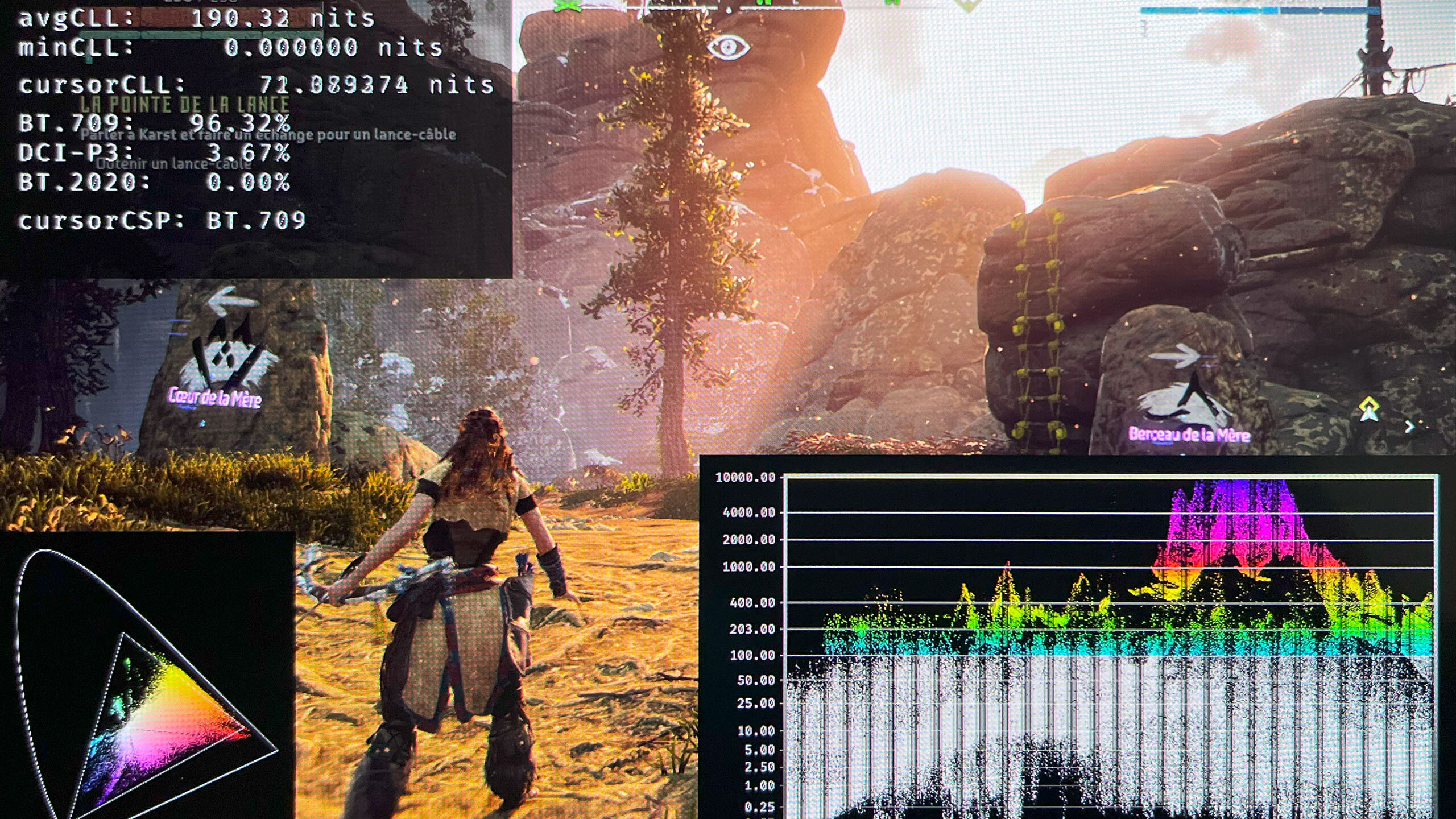
Task: Click the 4000.00 label on waveform axis
Action: [x=749, y=512]
